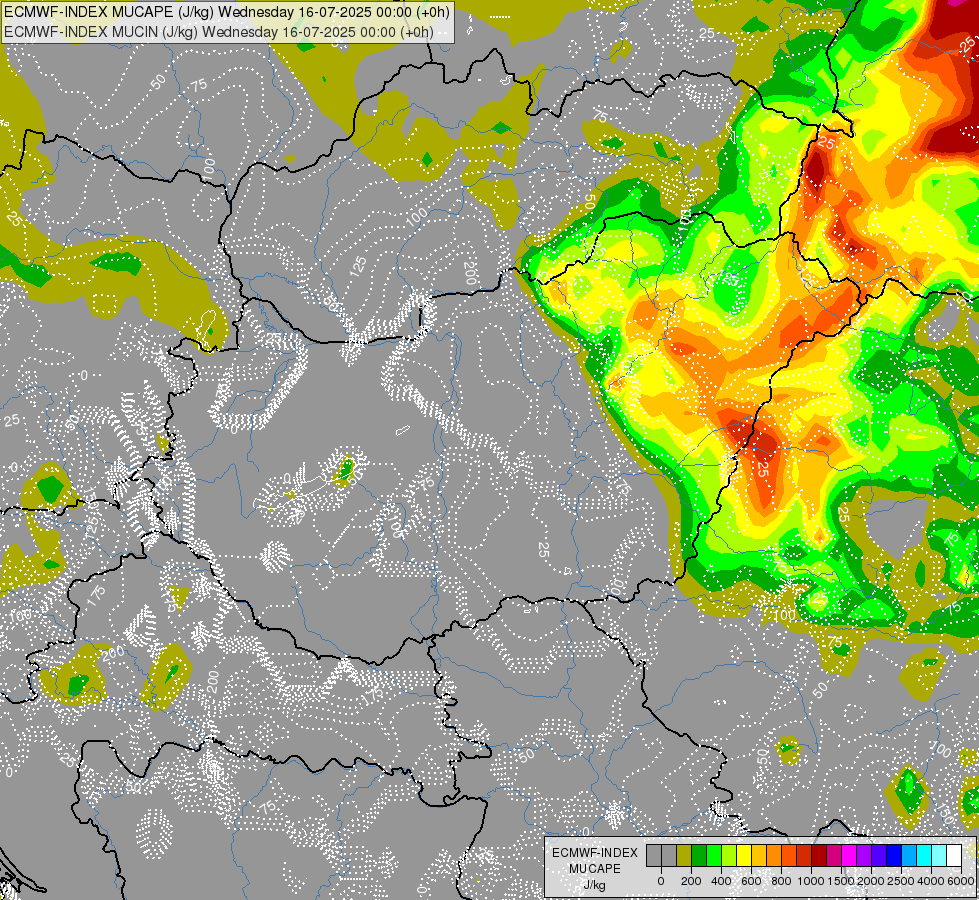
Task: Click the legend tick label '2000'
Action: click(871, 881)
